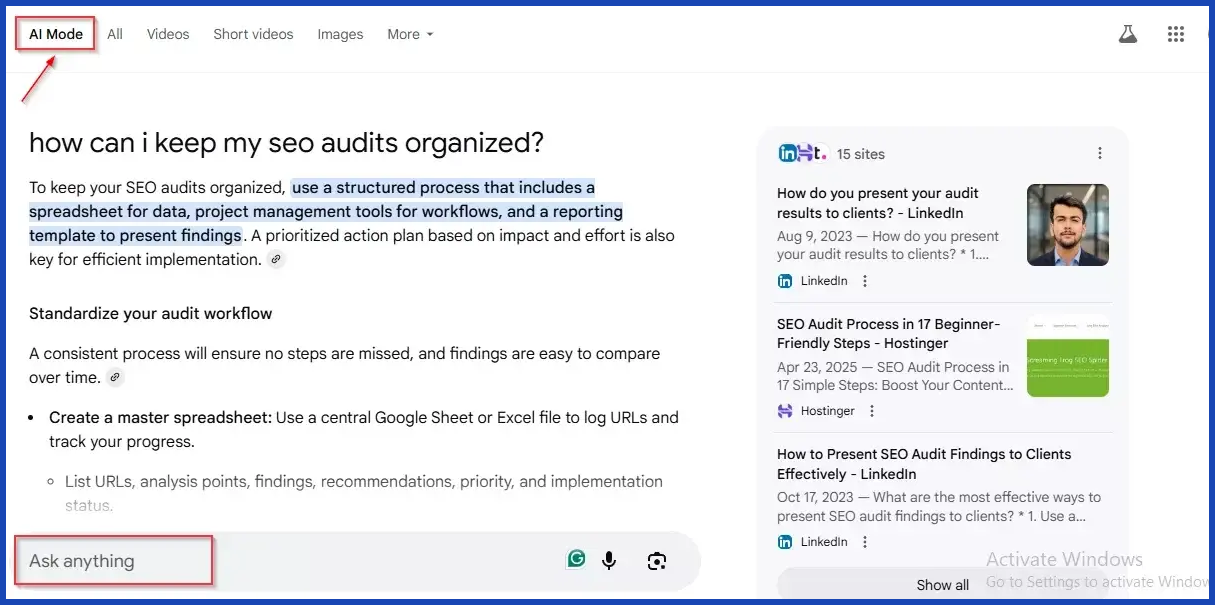Click the Show all button
Viewport: 1215px width, 605px height.
point(943,585)
